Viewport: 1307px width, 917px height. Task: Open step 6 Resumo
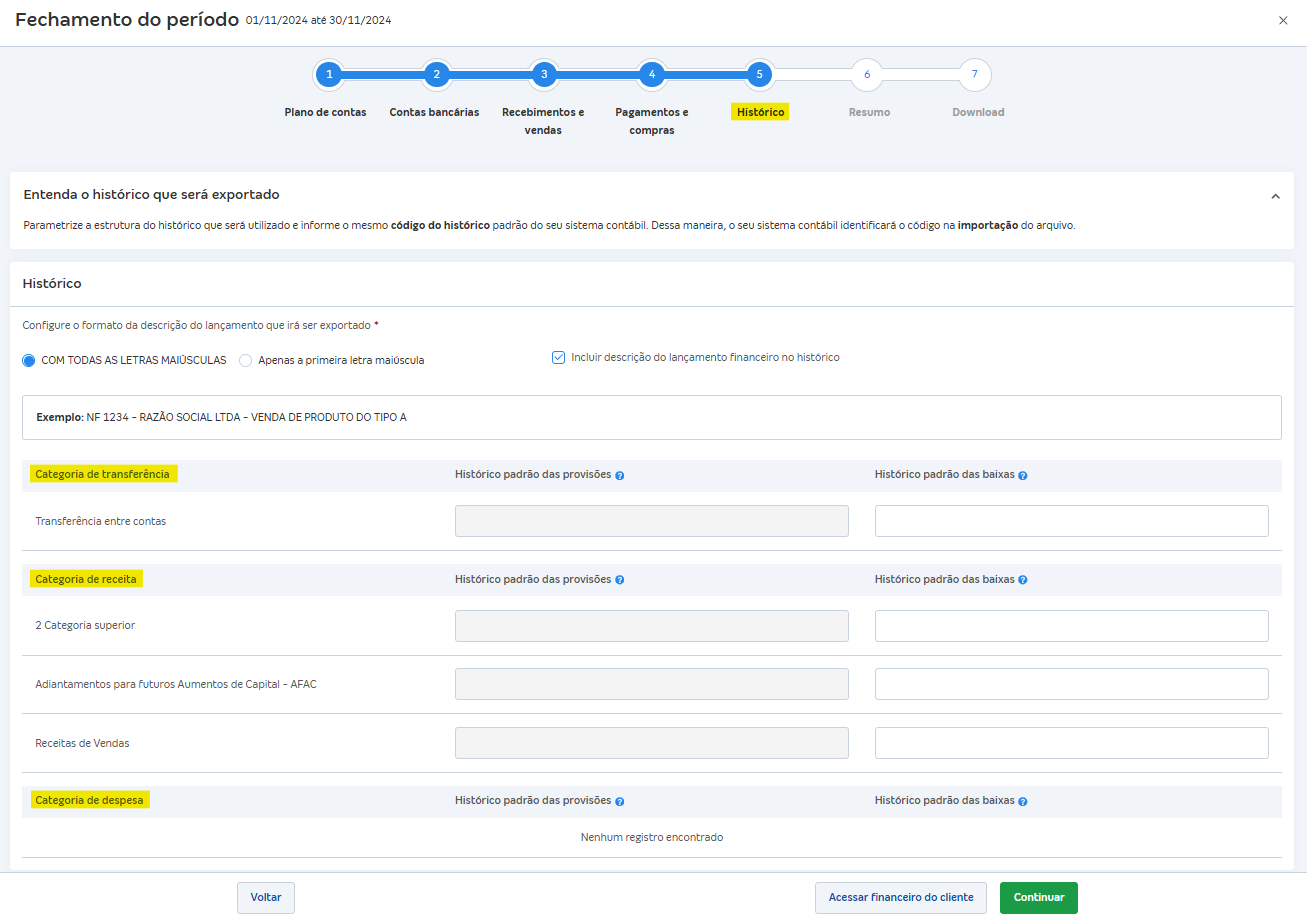pos(867,75)
